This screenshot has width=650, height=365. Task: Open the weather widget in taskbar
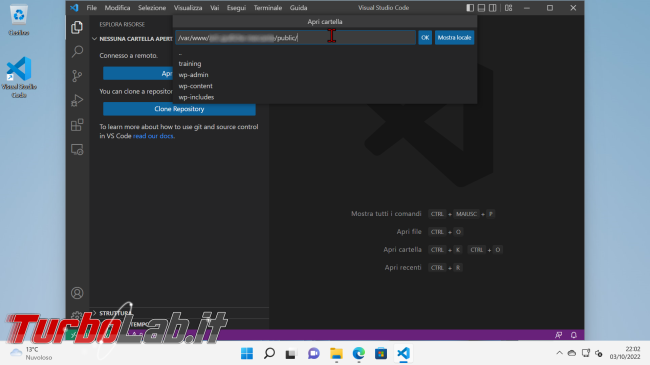(31, 353)
